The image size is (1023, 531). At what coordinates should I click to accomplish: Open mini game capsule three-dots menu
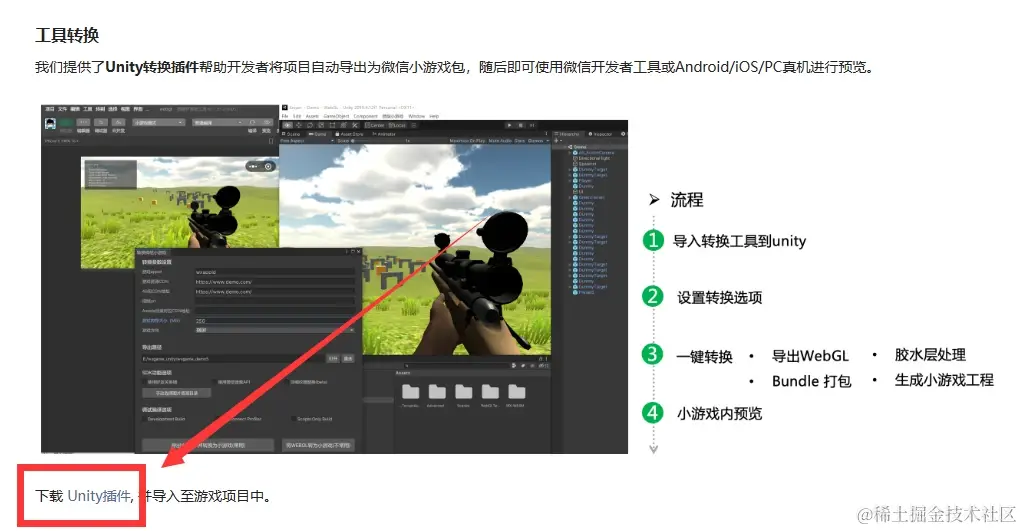coord(253,166)
